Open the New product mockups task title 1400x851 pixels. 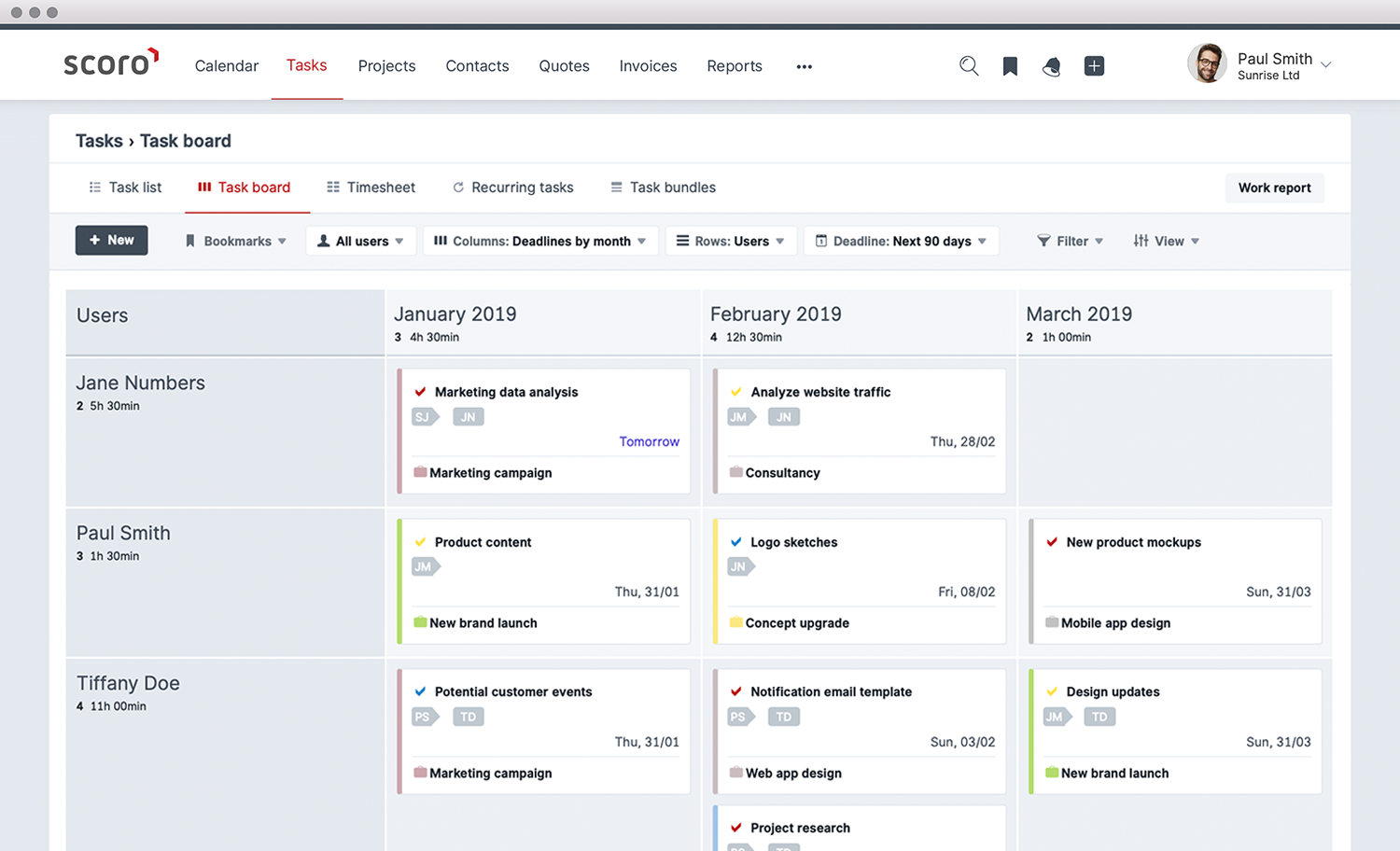pos(1134,542)
